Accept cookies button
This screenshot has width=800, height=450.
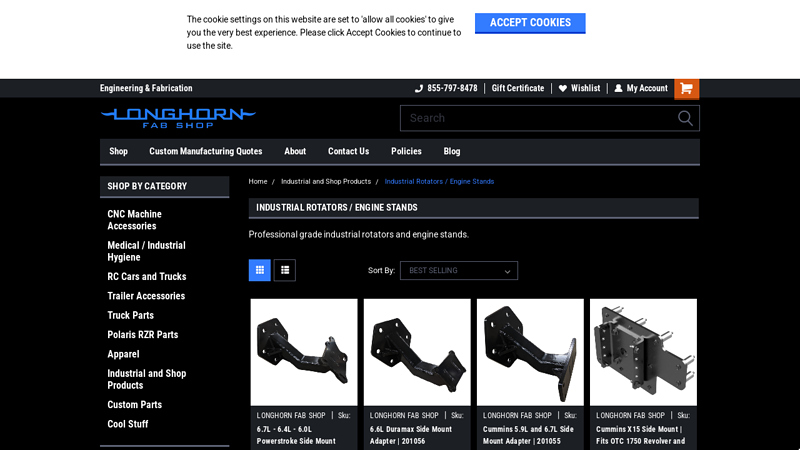pos(530,23)
